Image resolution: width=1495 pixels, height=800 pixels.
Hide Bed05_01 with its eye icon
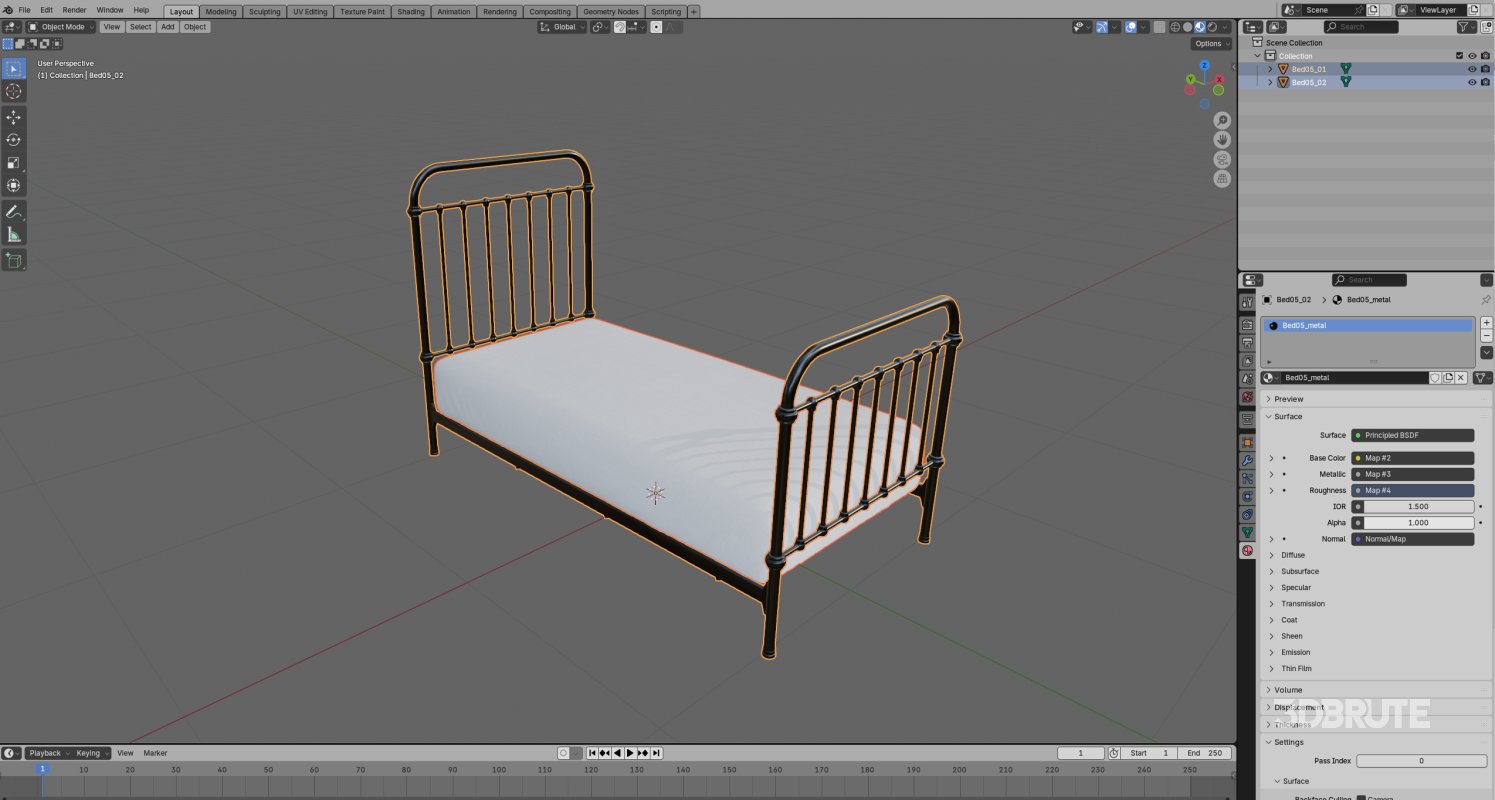click(1472, 69)
